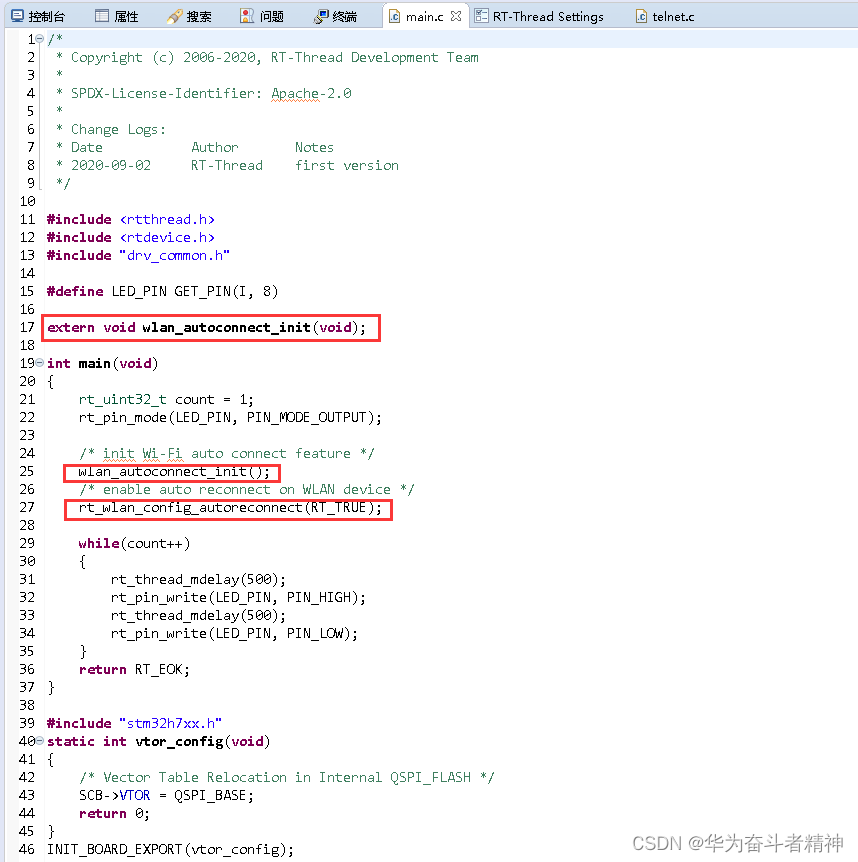
Task: Close the main.c editor tab
Action: pyautogui.click(x=459, y=15)
